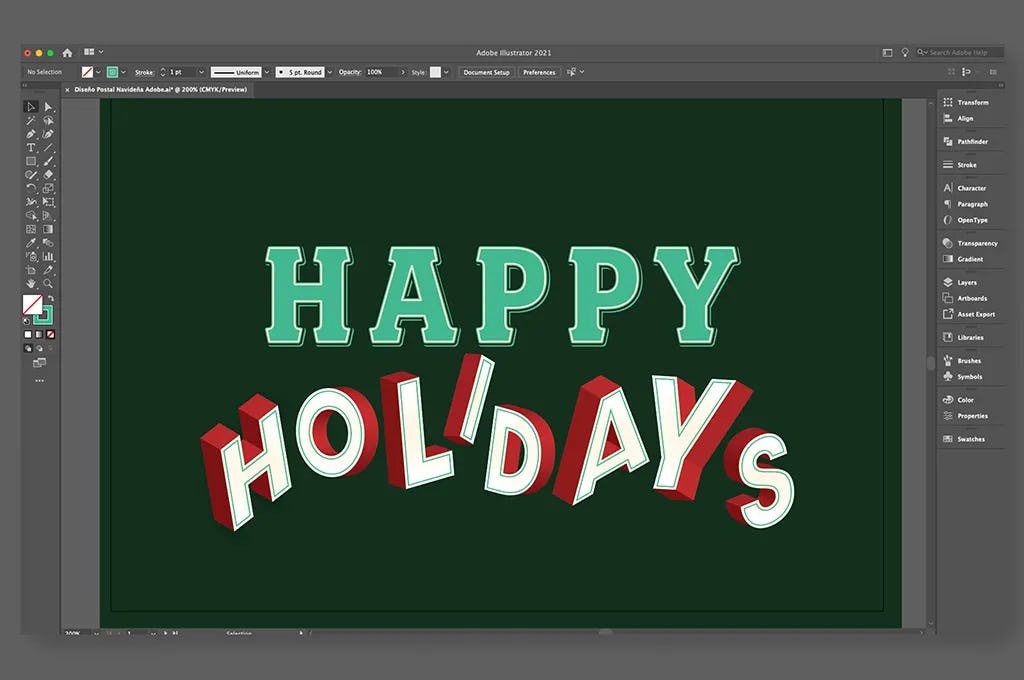The image size is (1024, 680).
Task: Grab the Hand tool
Action: [32, 285]
